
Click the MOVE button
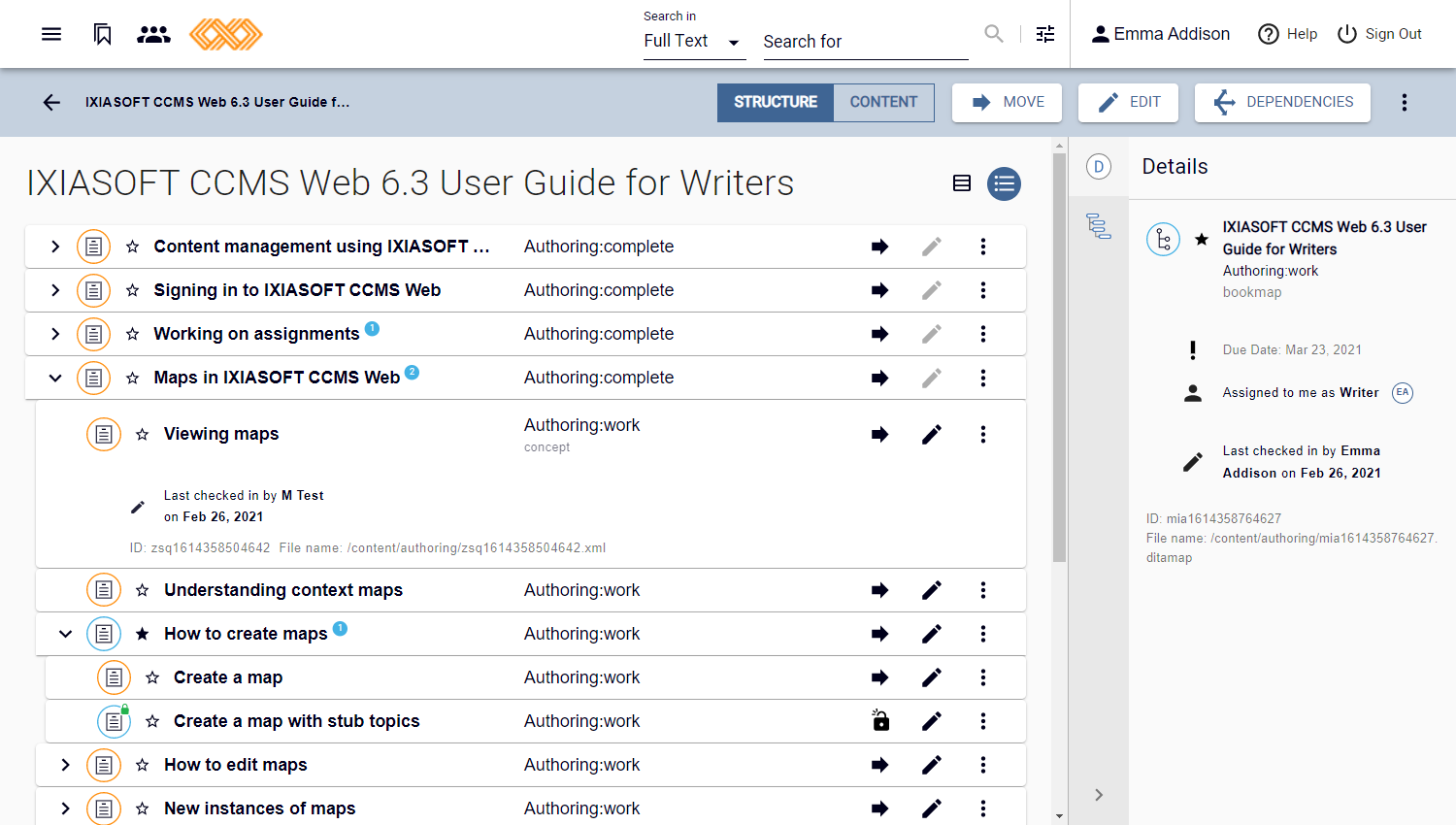pos(1007,102)
